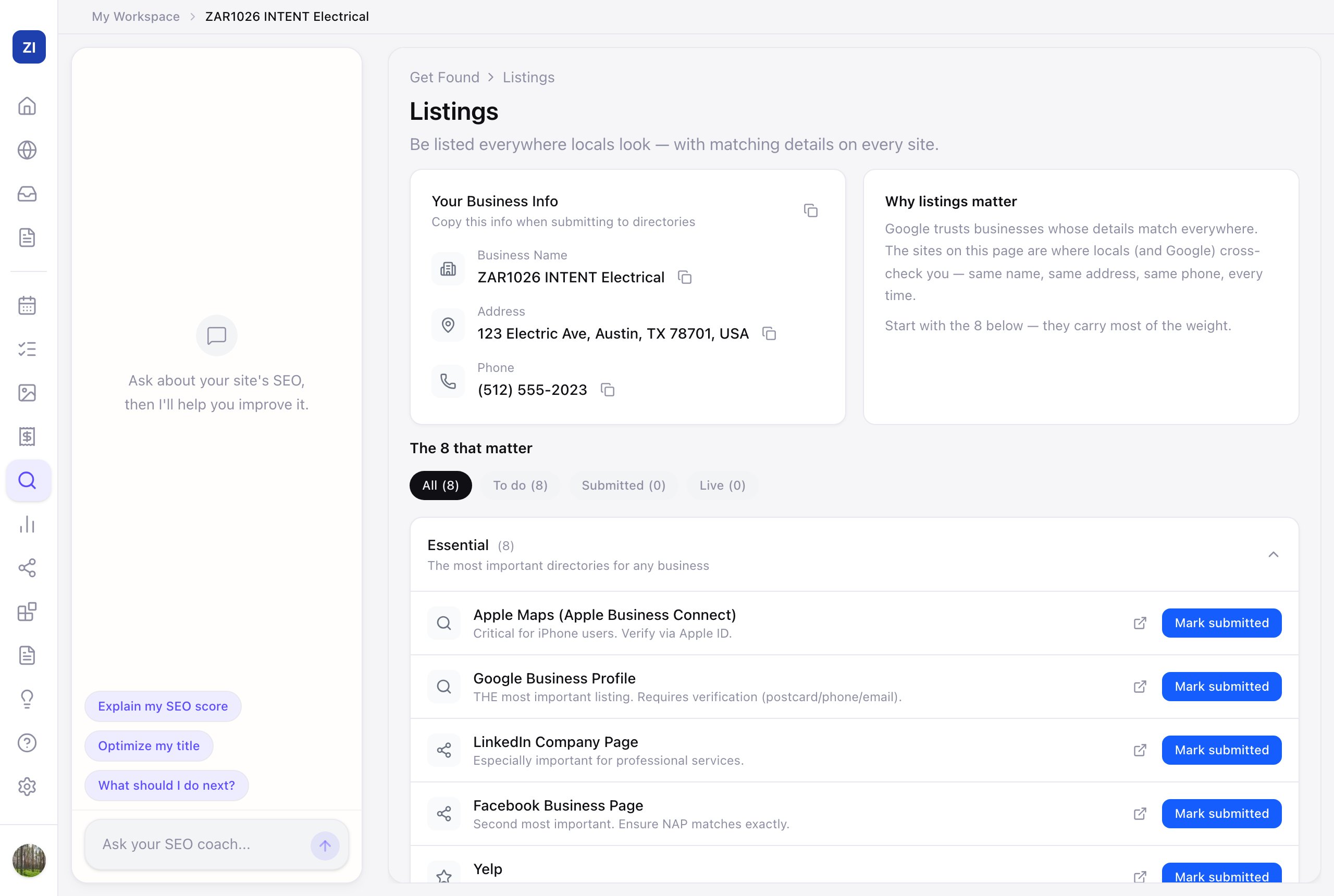
Task: Open the calendar icon in sidebar
Action: pyautogui.click(x=27, y=305)
